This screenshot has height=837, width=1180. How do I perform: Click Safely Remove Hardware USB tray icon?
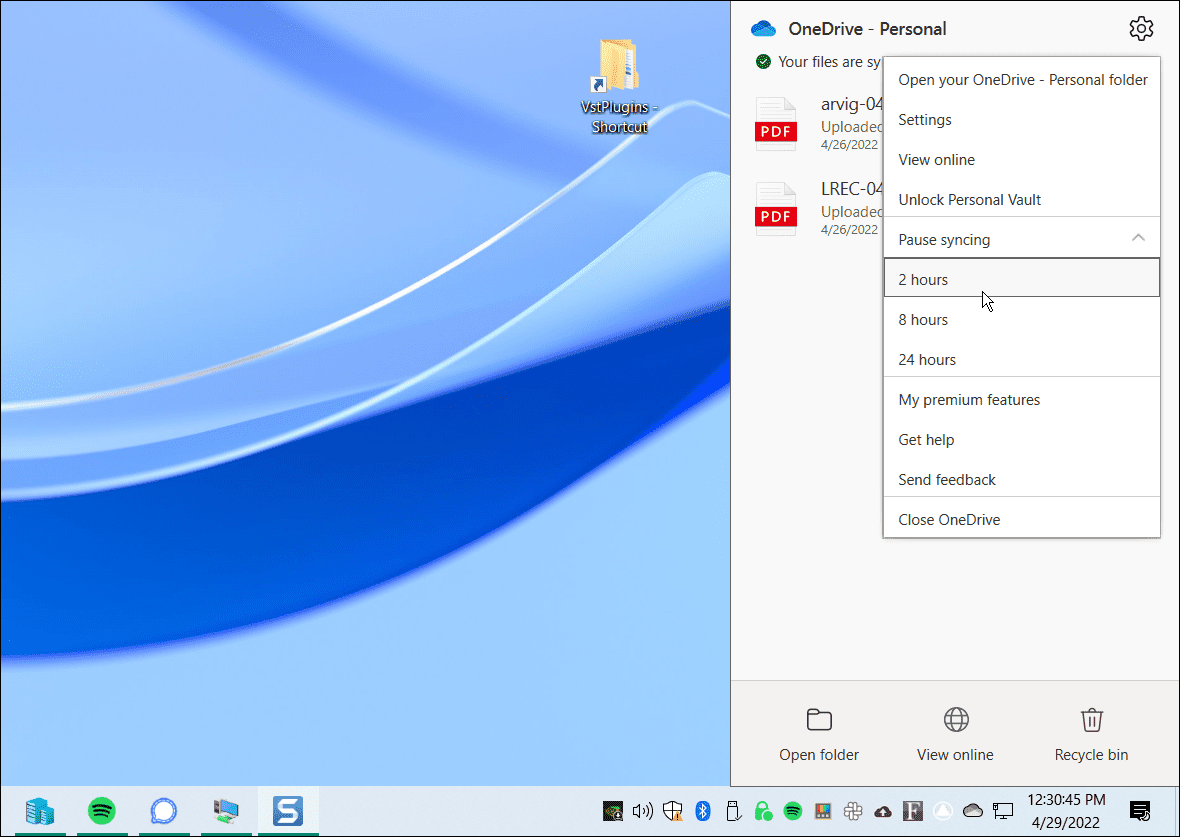(x=733, y=811)
